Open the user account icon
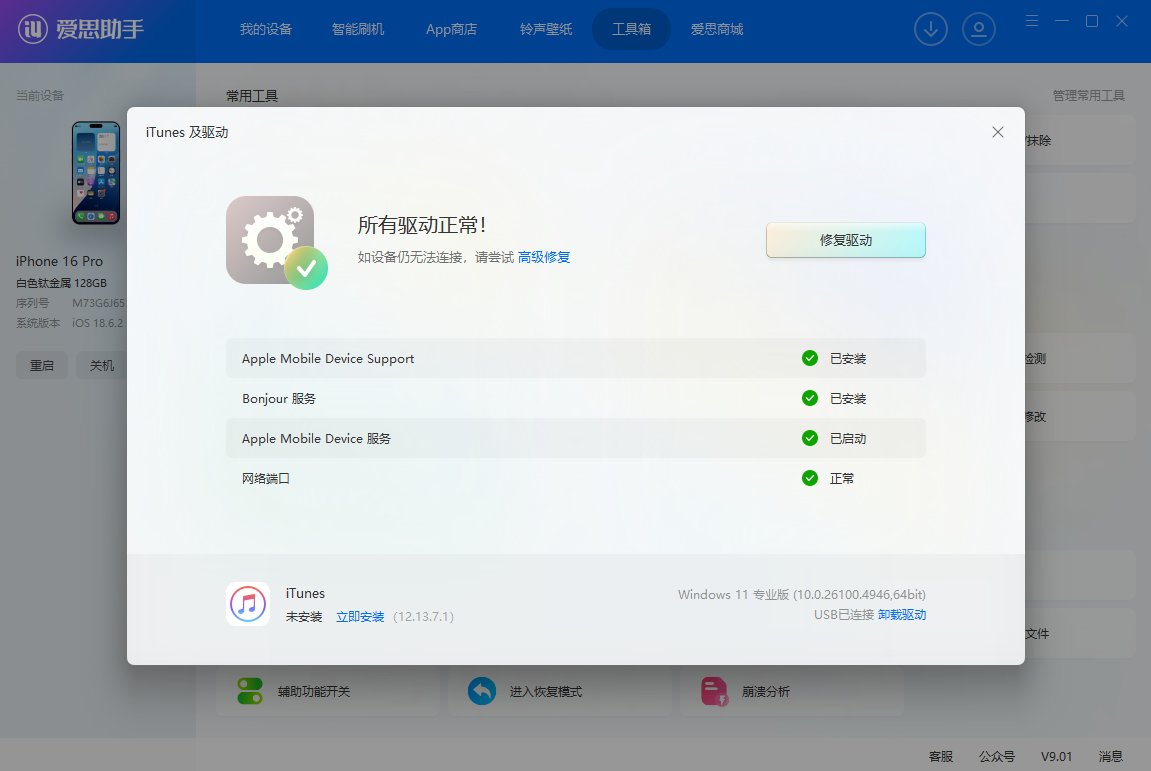Screen dimensions: 1151x771 tap(978, 29)
